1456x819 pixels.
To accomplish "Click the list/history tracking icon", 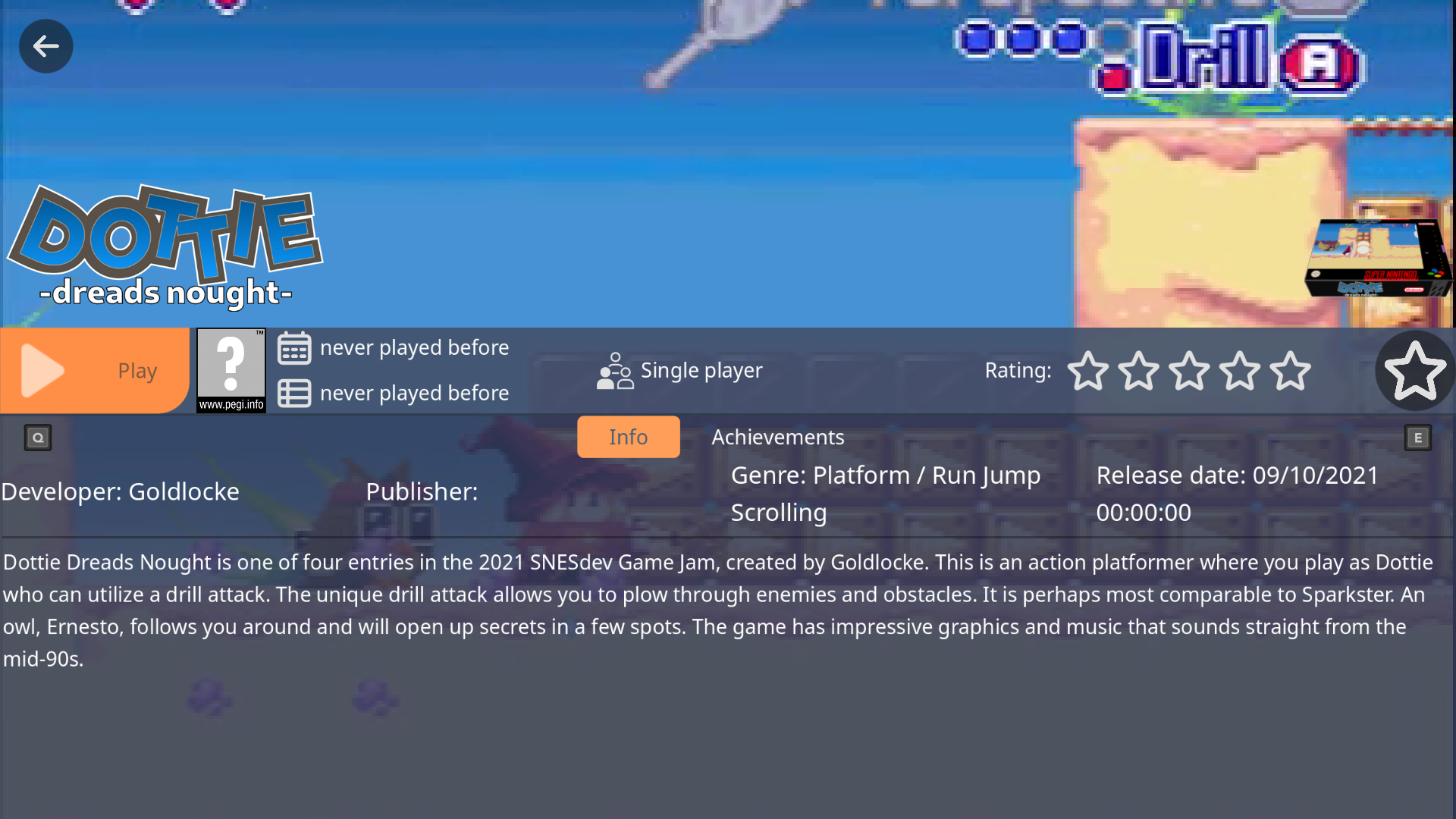I will pos(294,392).
